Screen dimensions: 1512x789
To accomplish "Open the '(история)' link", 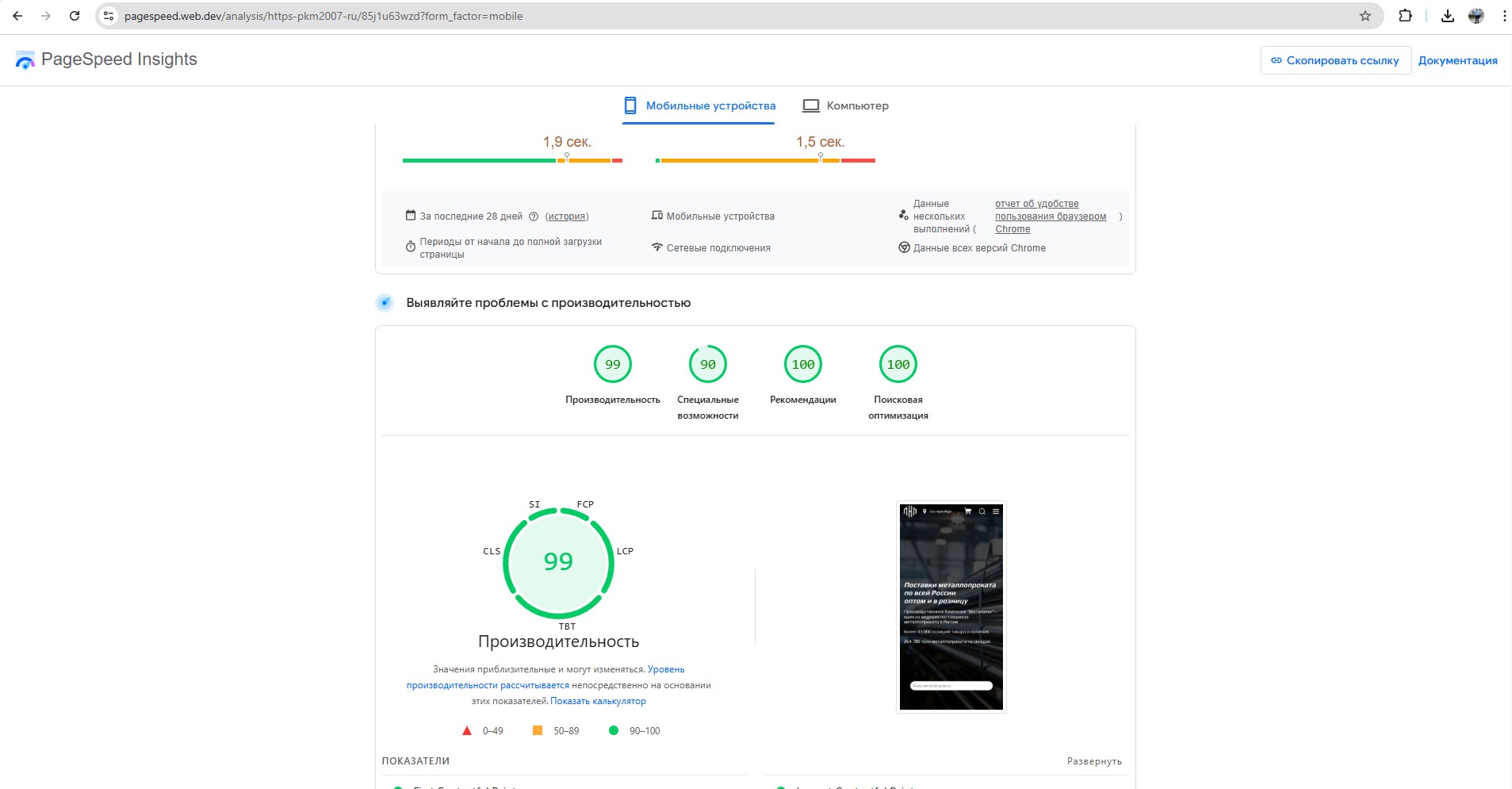I will pos(566,216).
